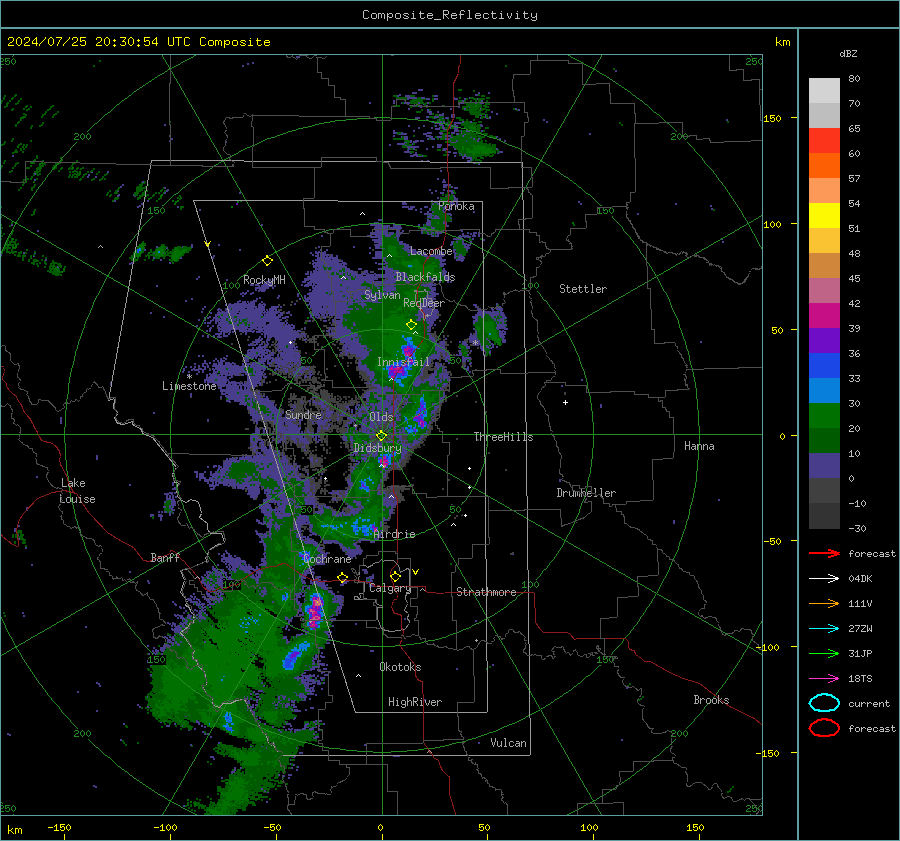
Task: Click the Sundre city label
Action: (303, 414)
